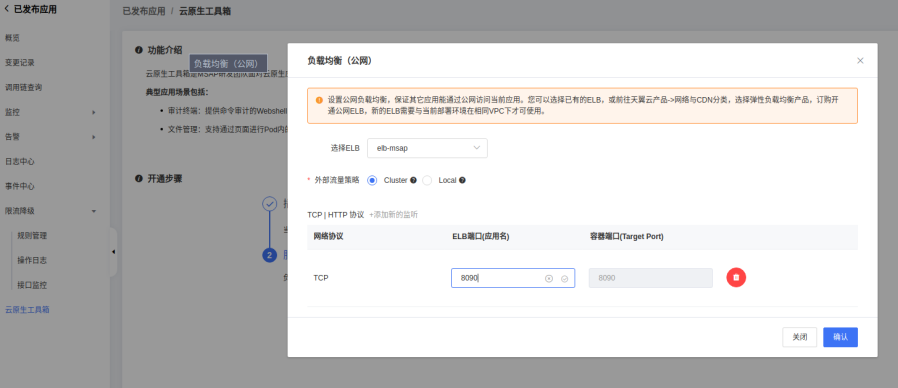Click +添加新的监听 link
The width and height of the screenshot is (898, 388).
pos(393,215)
